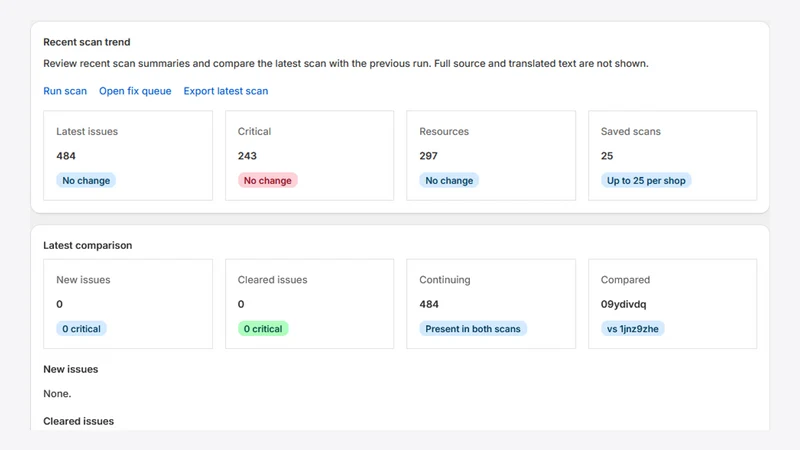Click the Saved scans card label
Screen dimensions: 800x450
pyautogui.click(x=631, y=131)
